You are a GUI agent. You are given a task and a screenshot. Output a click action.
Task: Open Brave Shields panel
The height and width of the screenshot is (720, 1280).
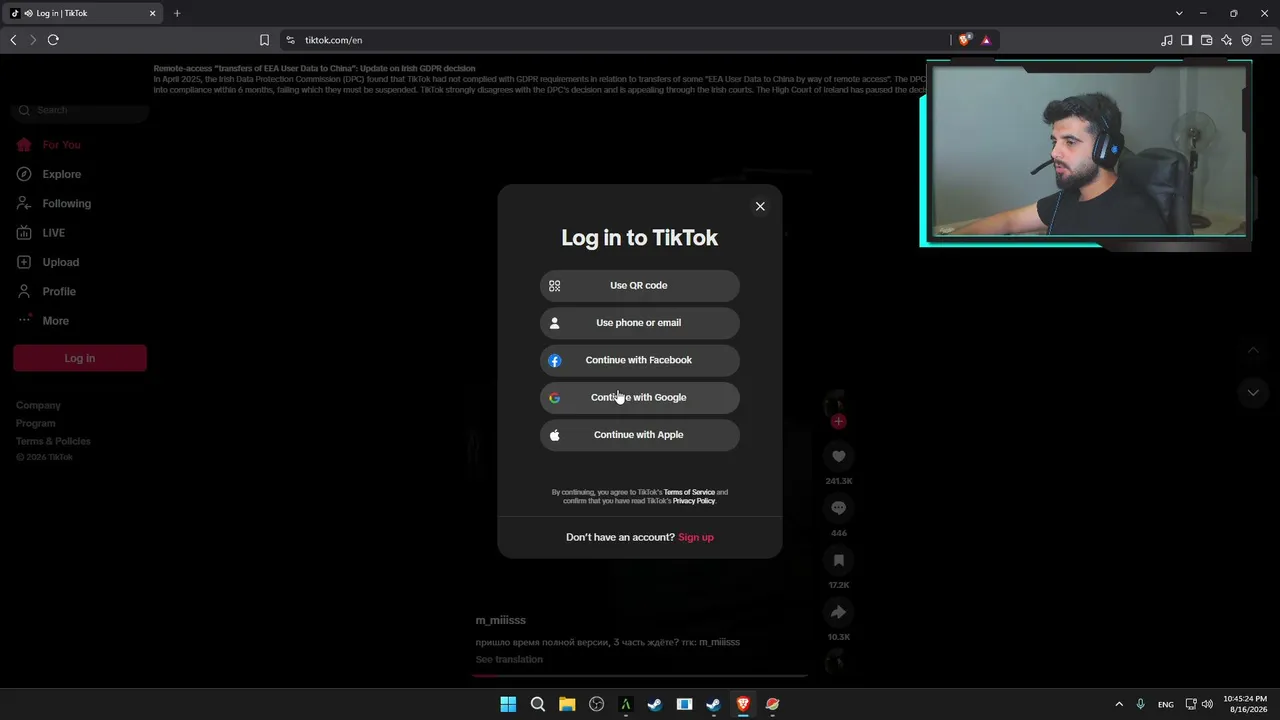coord(965,40)
